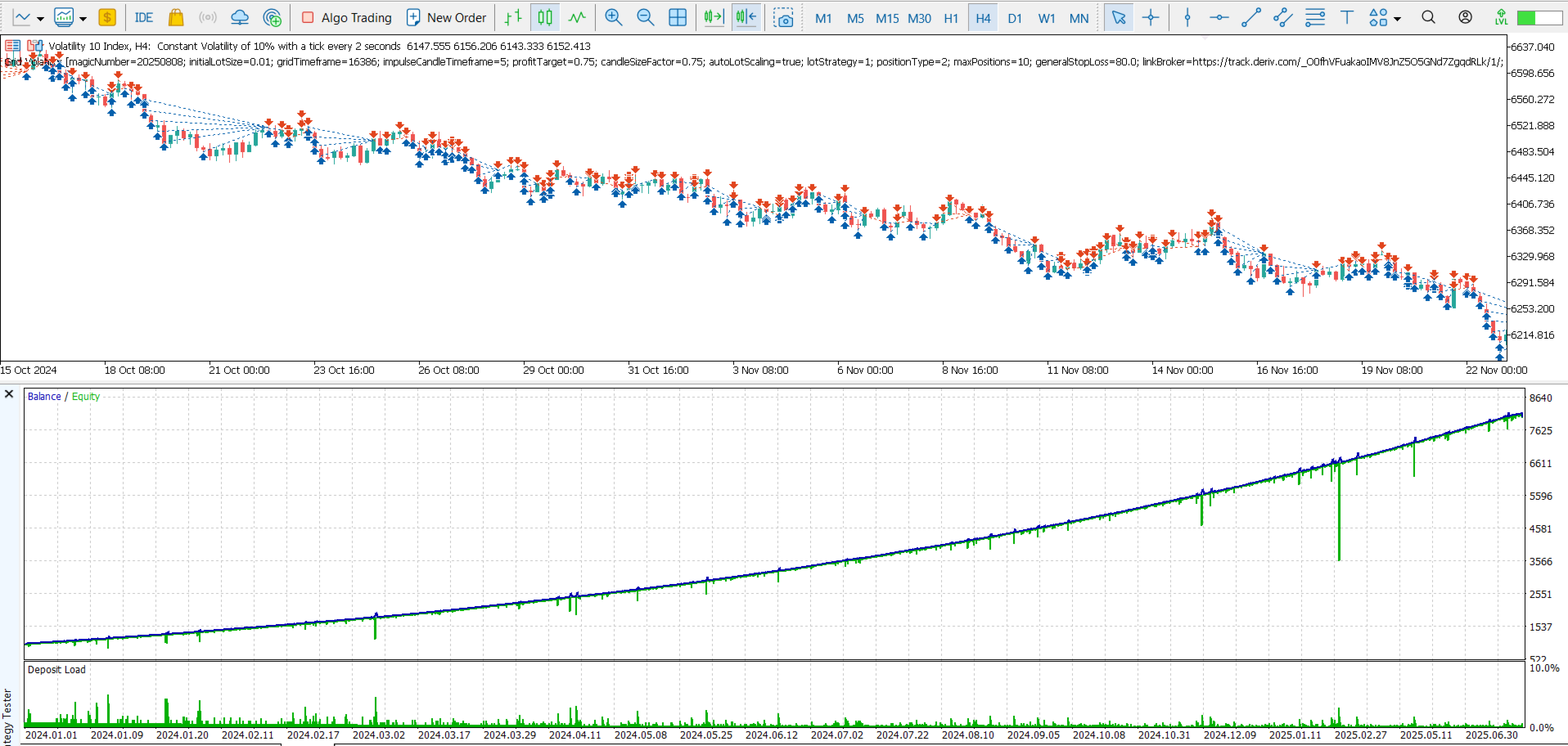
Task: Select the Crosshair tool
Action: coord(1151,16)
